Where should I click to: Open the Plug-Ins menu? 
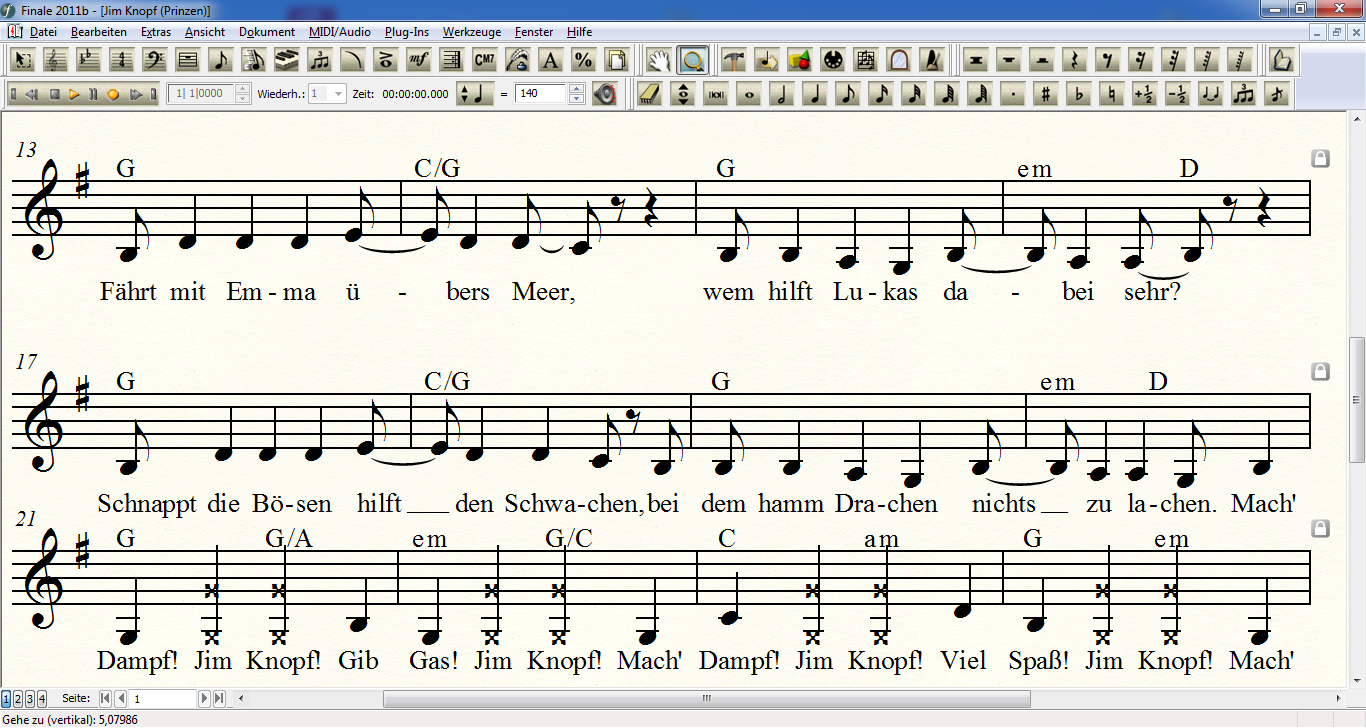(x=406, y=32)
